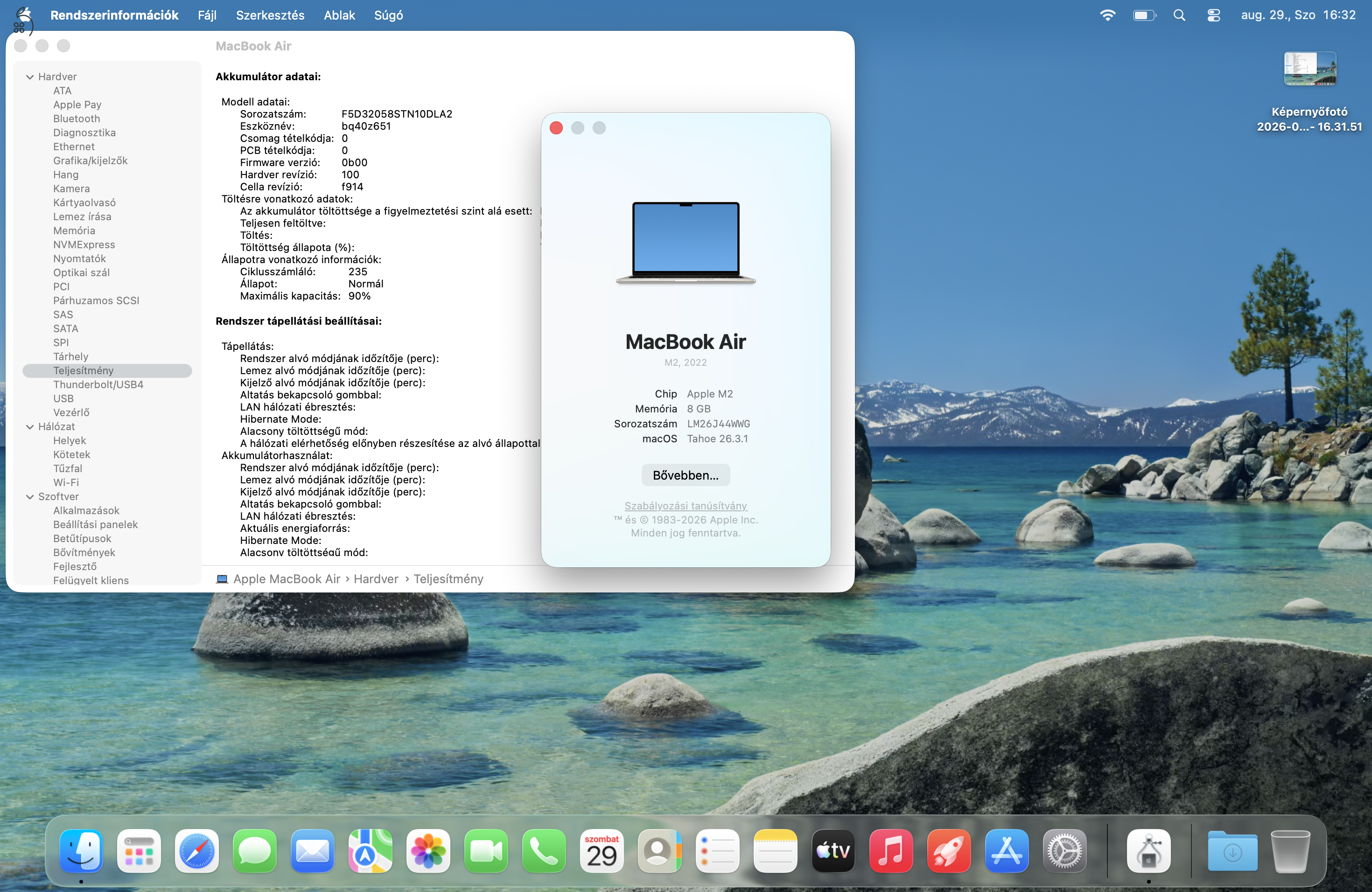Screen dimensions: 1372x892
Task: Open App Store from the Dock
Action: coord(1007,850)
